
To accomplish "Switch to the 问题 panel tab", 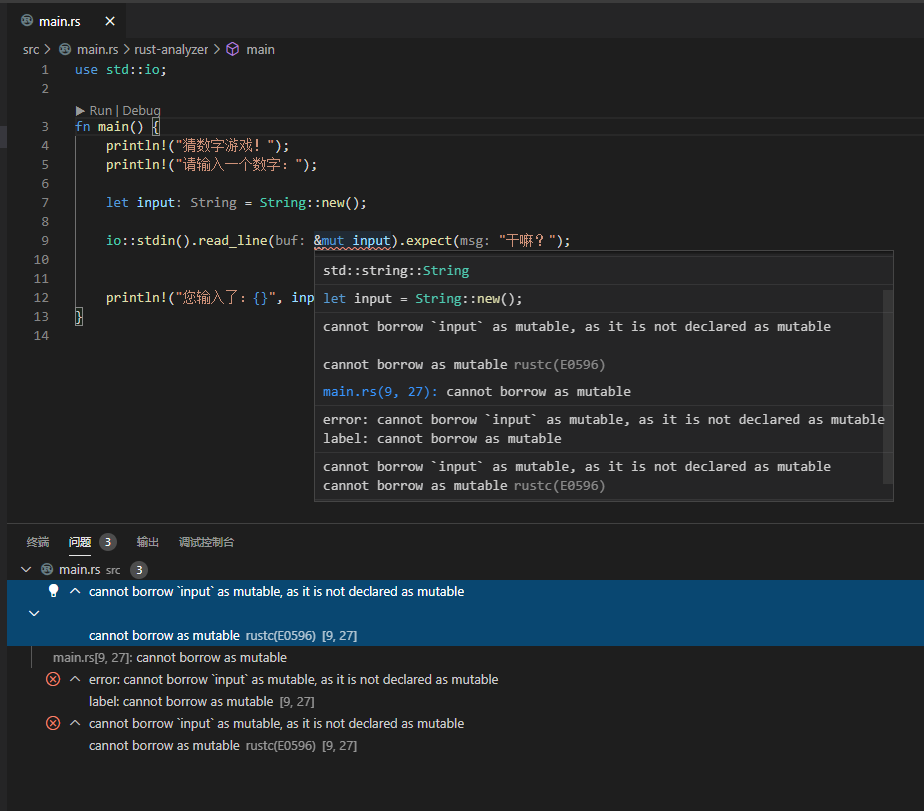I will click(x=80, y=542).
